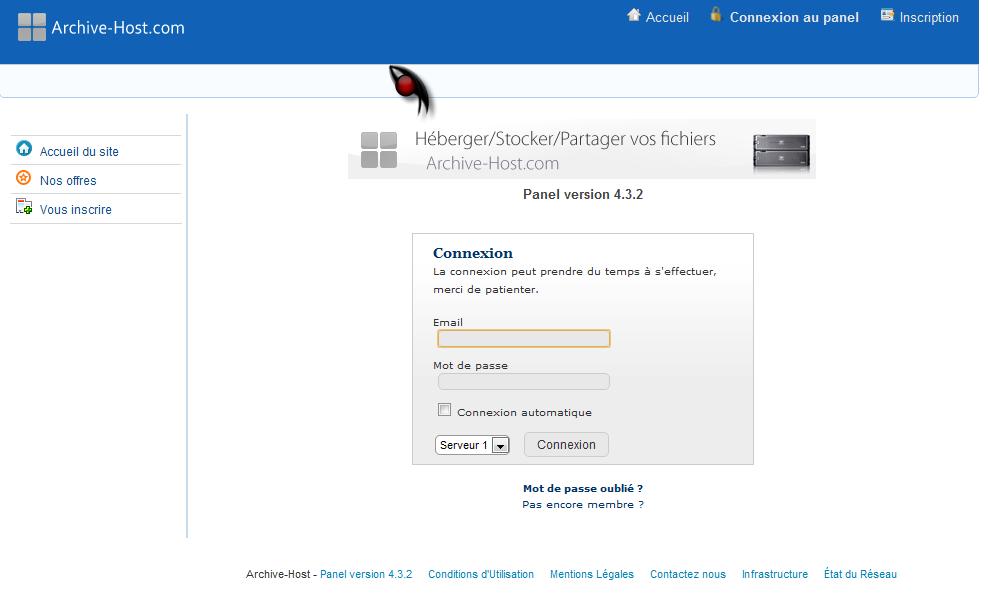Click the 'Connexion' form heading

[x=473, y=253]
